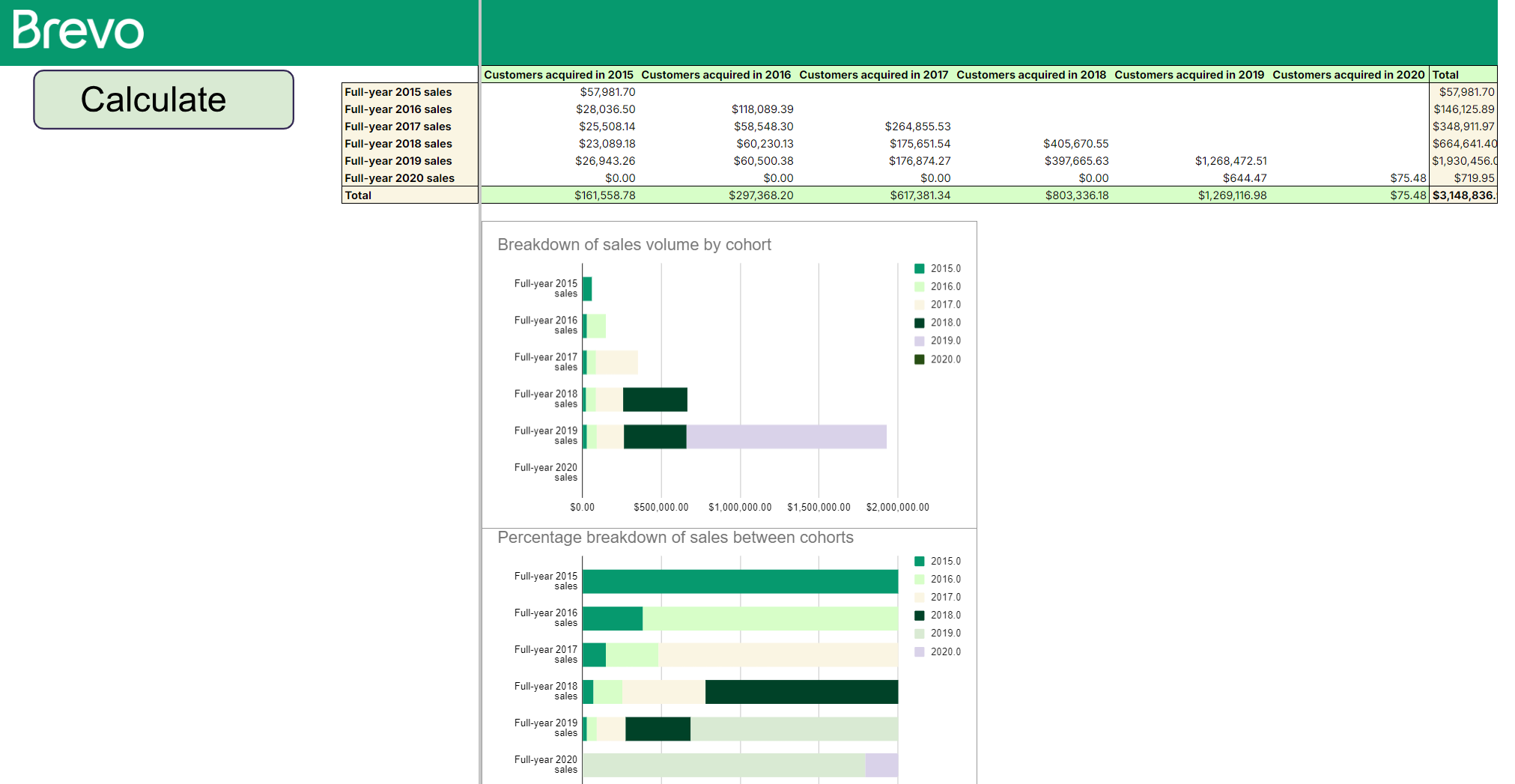Image resolution: width=1515 pixels, height=784 pixels.
Task: Select 'Customers acquired in 2020' column header
Action: pos(1349,75)
